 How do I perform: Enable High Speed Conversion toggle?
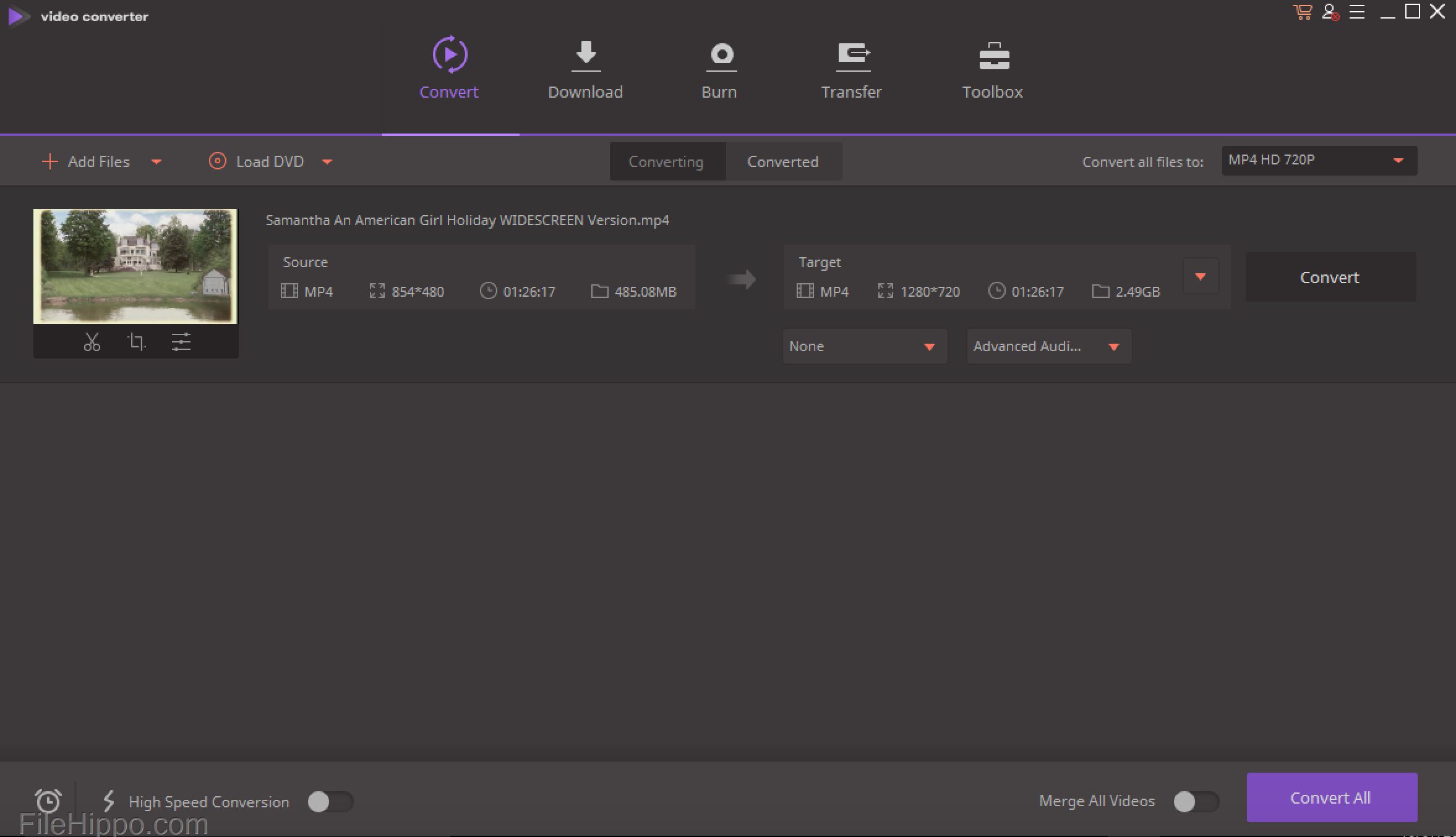[330, 802]
